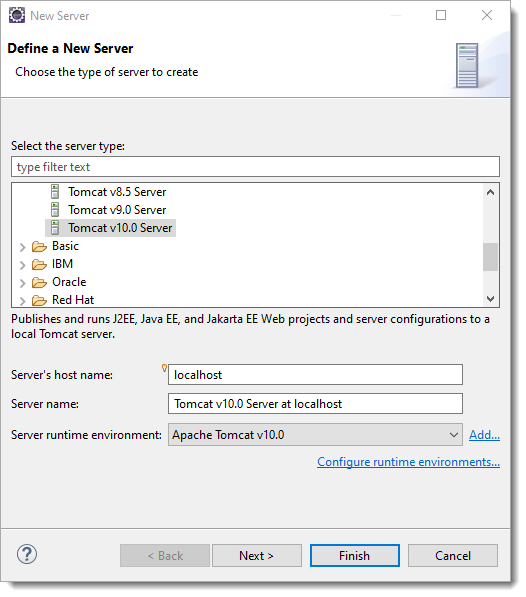Select Tomcat v9.0 Server in the list

(x=117, y=210)
